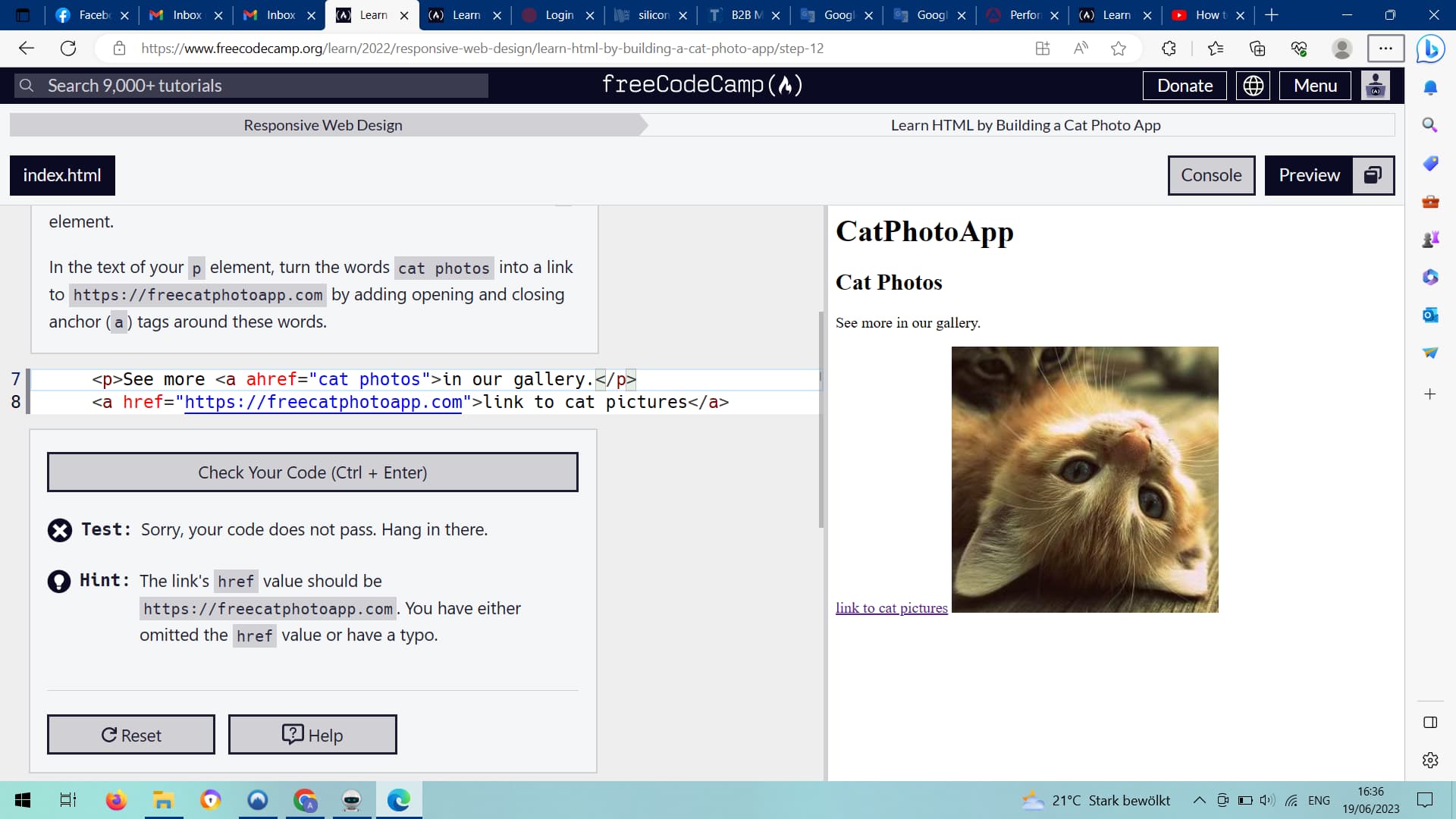Refresh the current page
This screenshot has height=819, width=1456.
tap(68, 49)
